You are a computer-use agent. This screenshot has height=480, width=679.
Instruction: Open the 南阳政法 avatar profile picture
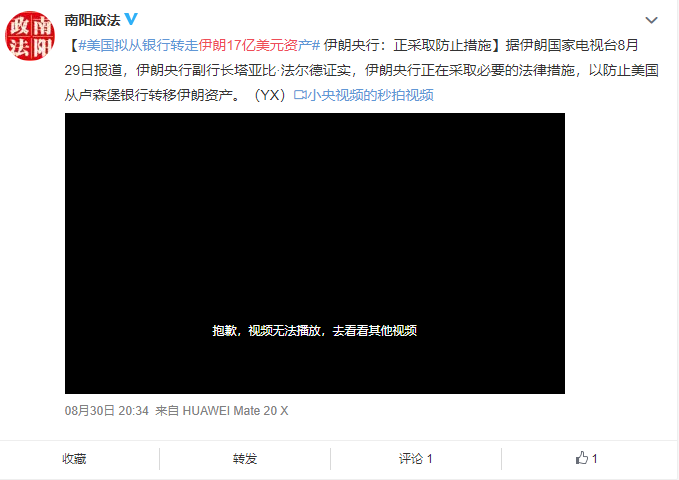point(29,36)
